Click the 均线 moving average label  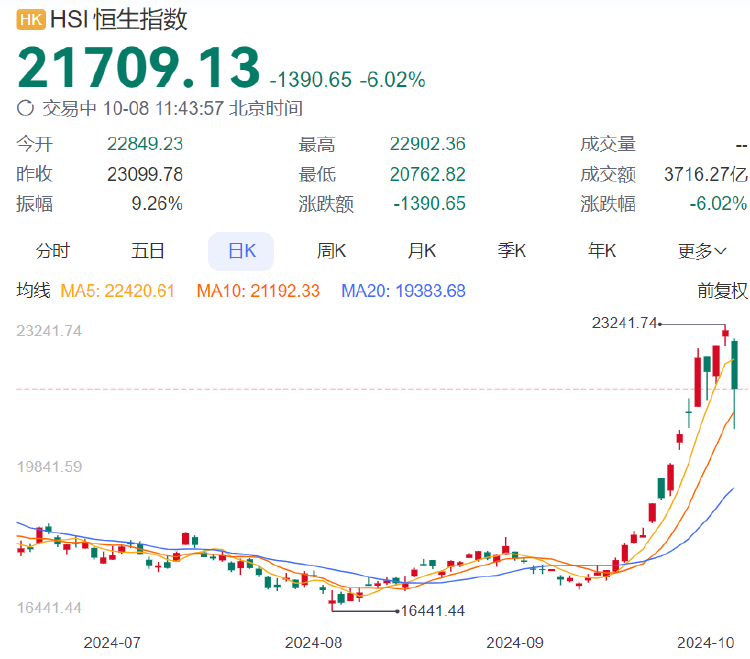coord(33,291)
